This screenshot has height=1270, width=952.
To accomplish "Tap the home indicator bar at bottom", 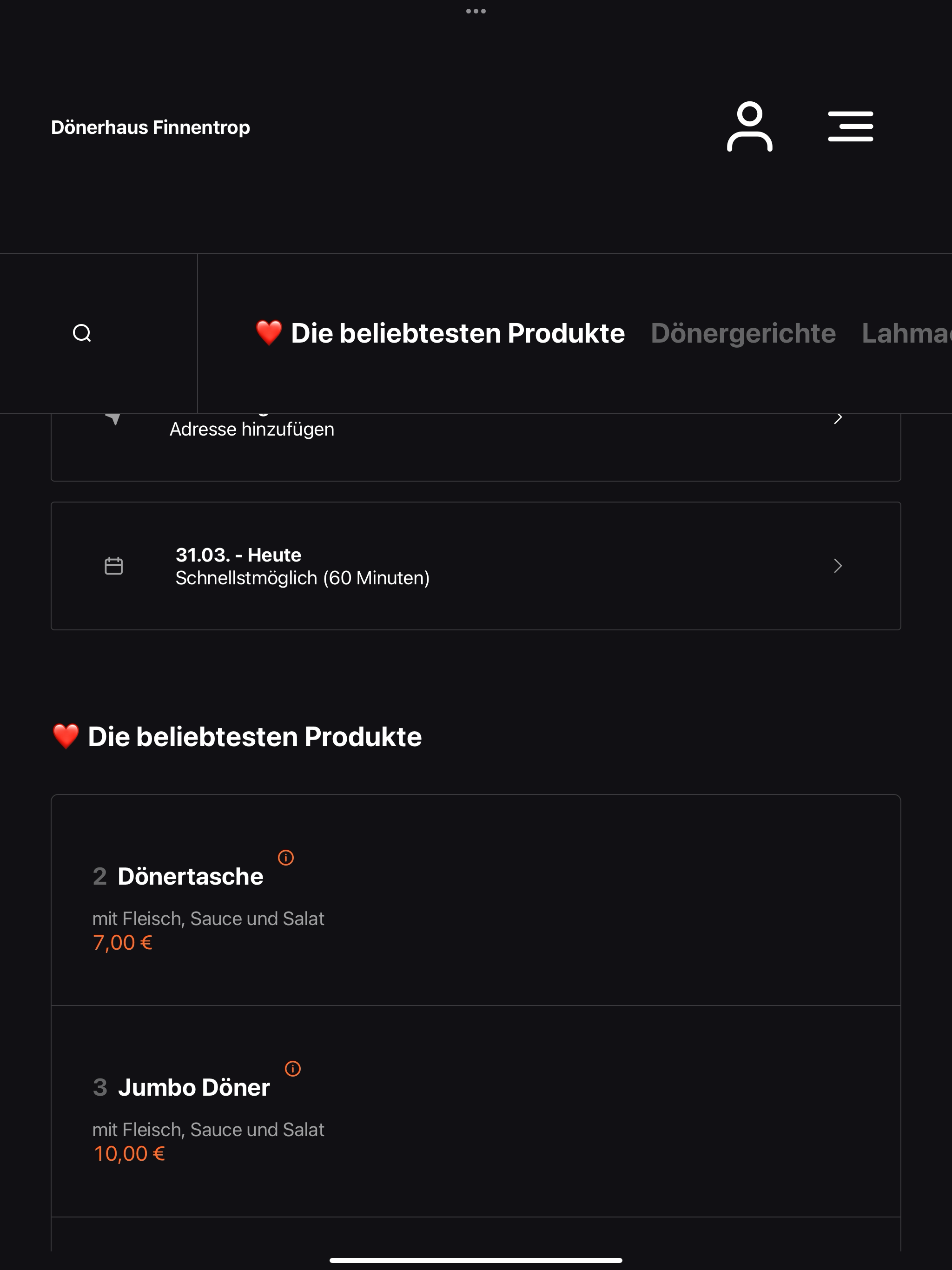I will click(476, 1260).
